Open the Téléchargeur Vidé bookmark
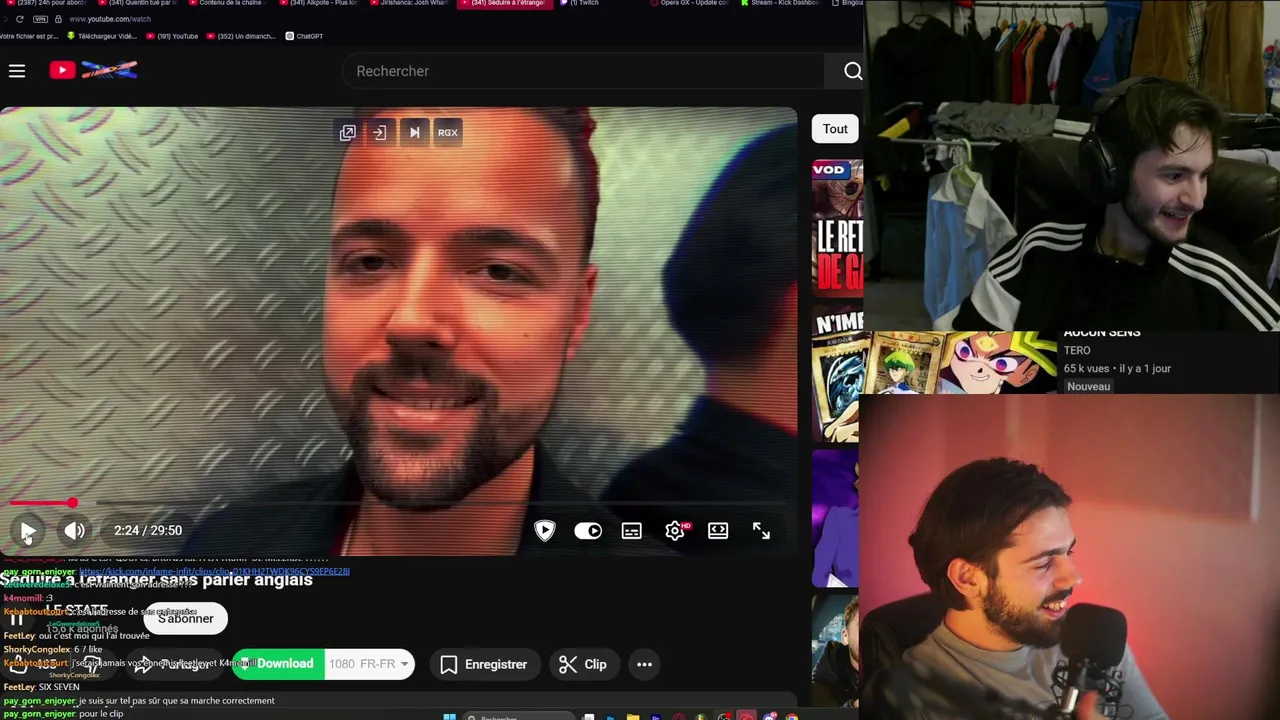 pyautogui.click(x=102, y=36)
